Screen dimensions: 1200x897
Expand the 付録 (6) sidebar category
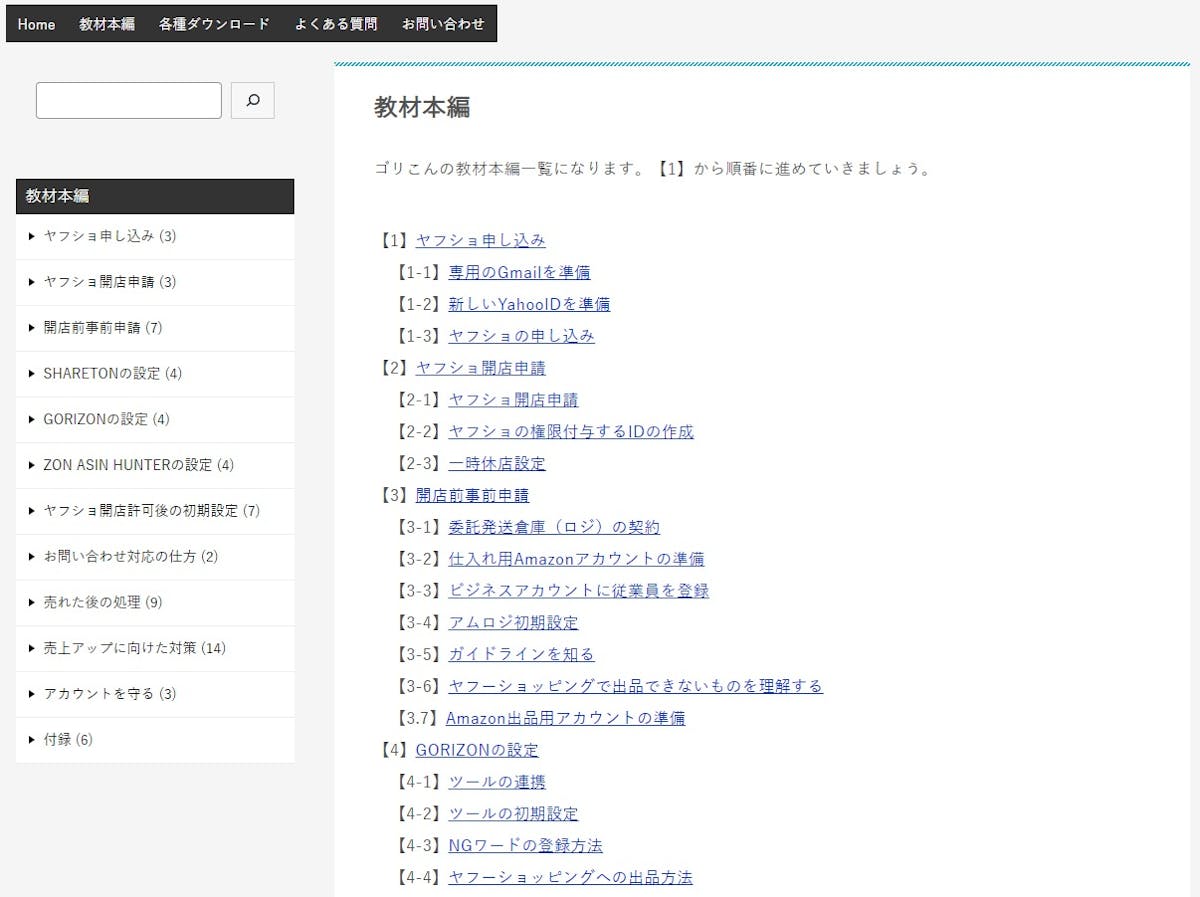click(67, 740)
